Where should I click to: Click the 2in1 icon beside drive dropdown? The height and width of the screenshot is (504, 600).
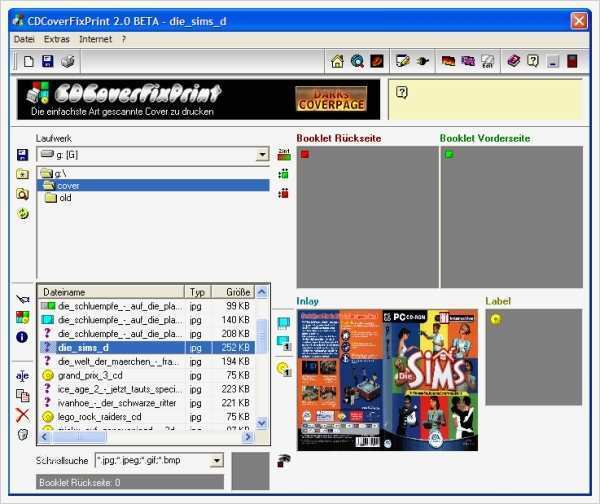coord(284,154)
